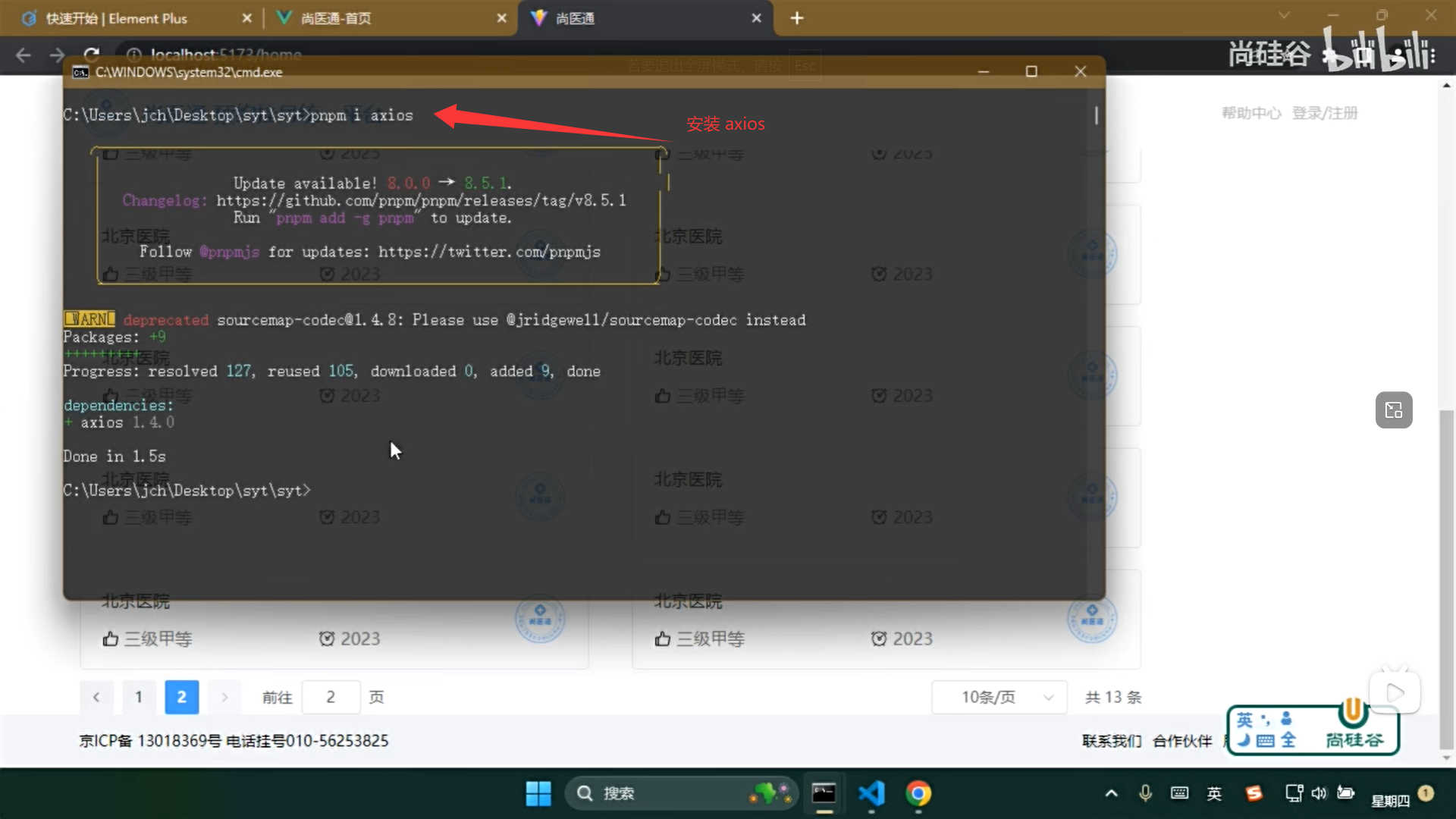The image size is (1456, 819).
Task: Expand hidden system tray icons
Action: (x=1111, y=793)
